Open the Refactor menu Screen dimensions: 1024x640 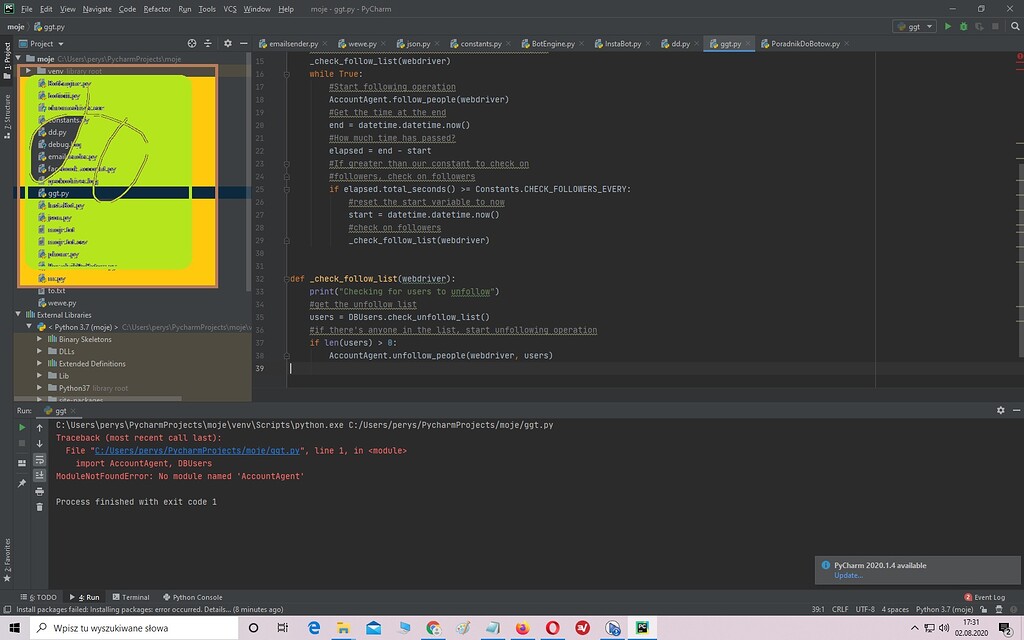tap(157, 9)
